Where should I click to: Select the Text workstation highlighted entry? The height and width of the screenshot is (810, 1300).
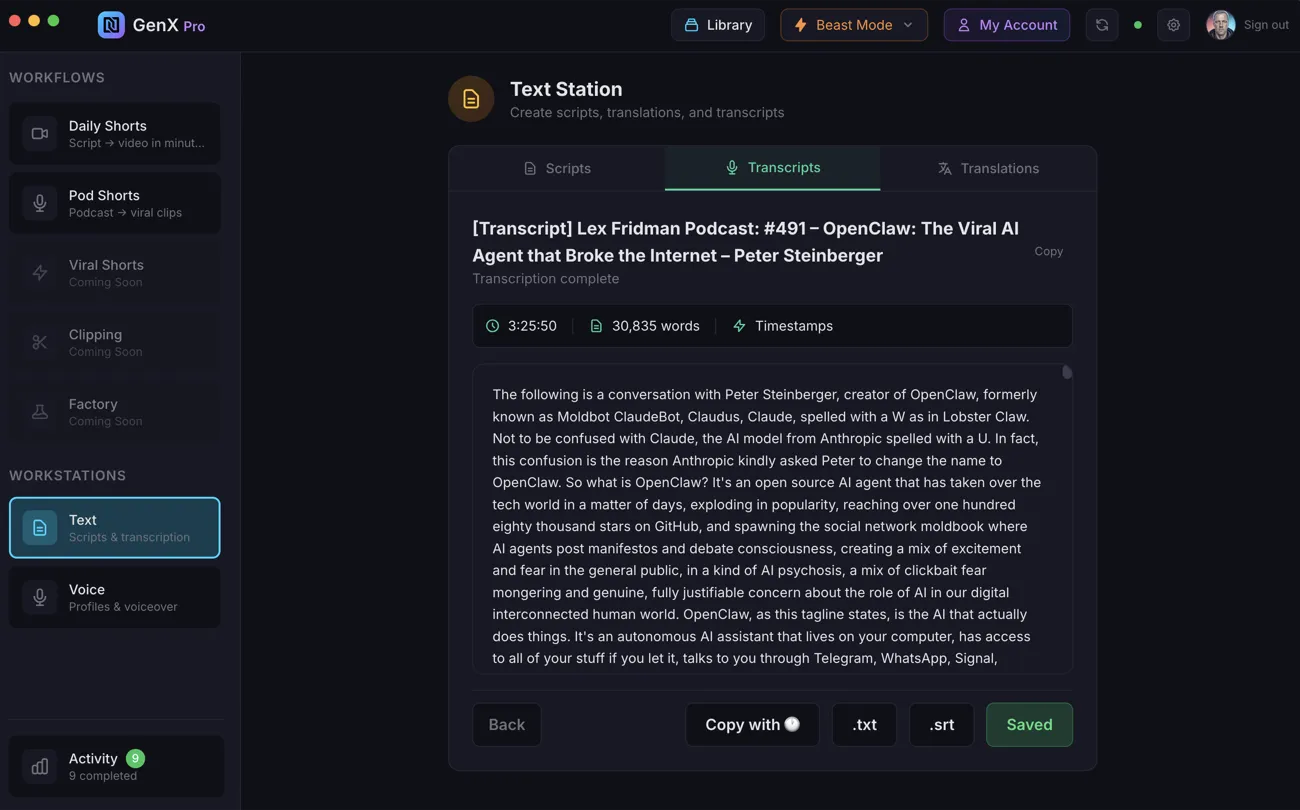point(114,527)
